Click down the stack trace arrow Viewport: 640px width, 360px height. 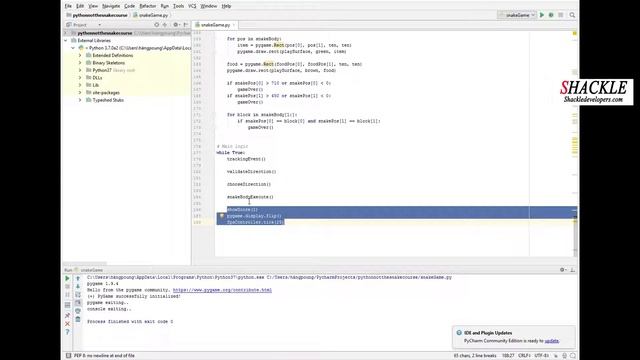click(78, 287)
